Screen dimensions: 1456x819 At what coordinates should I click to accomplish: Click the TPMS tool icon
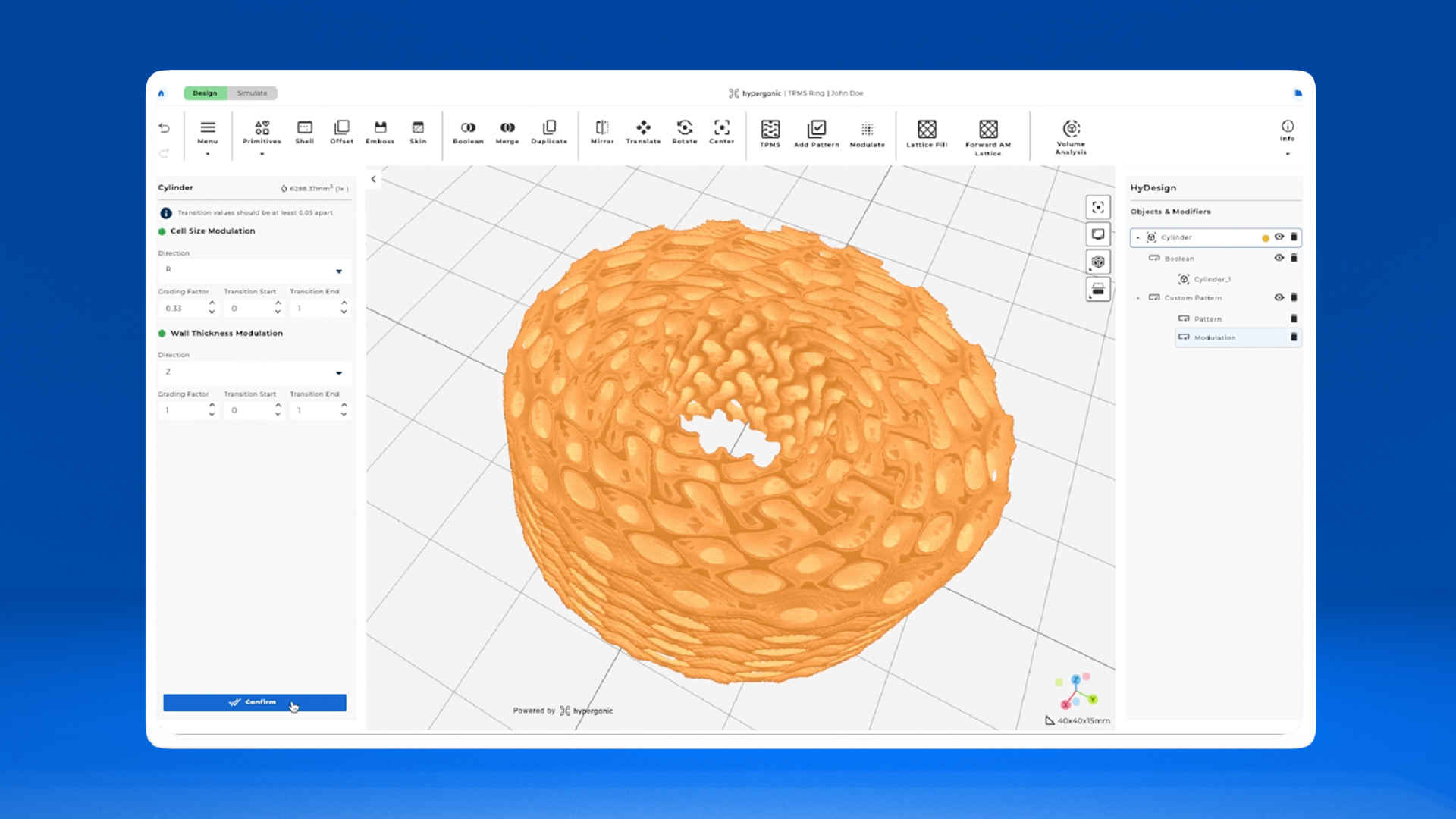[770, 129]
